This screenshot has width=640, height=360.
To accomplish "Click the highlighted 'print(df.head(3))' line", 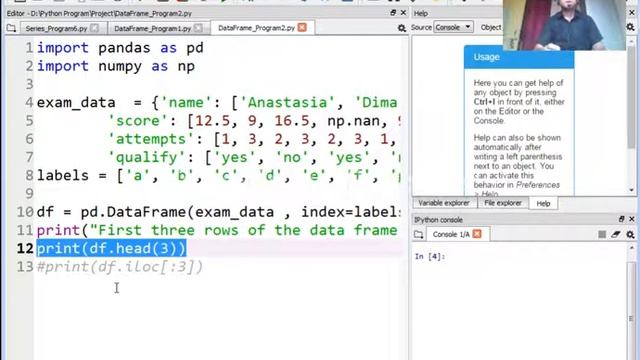I will pyautogui.click(x=111, y=248).
